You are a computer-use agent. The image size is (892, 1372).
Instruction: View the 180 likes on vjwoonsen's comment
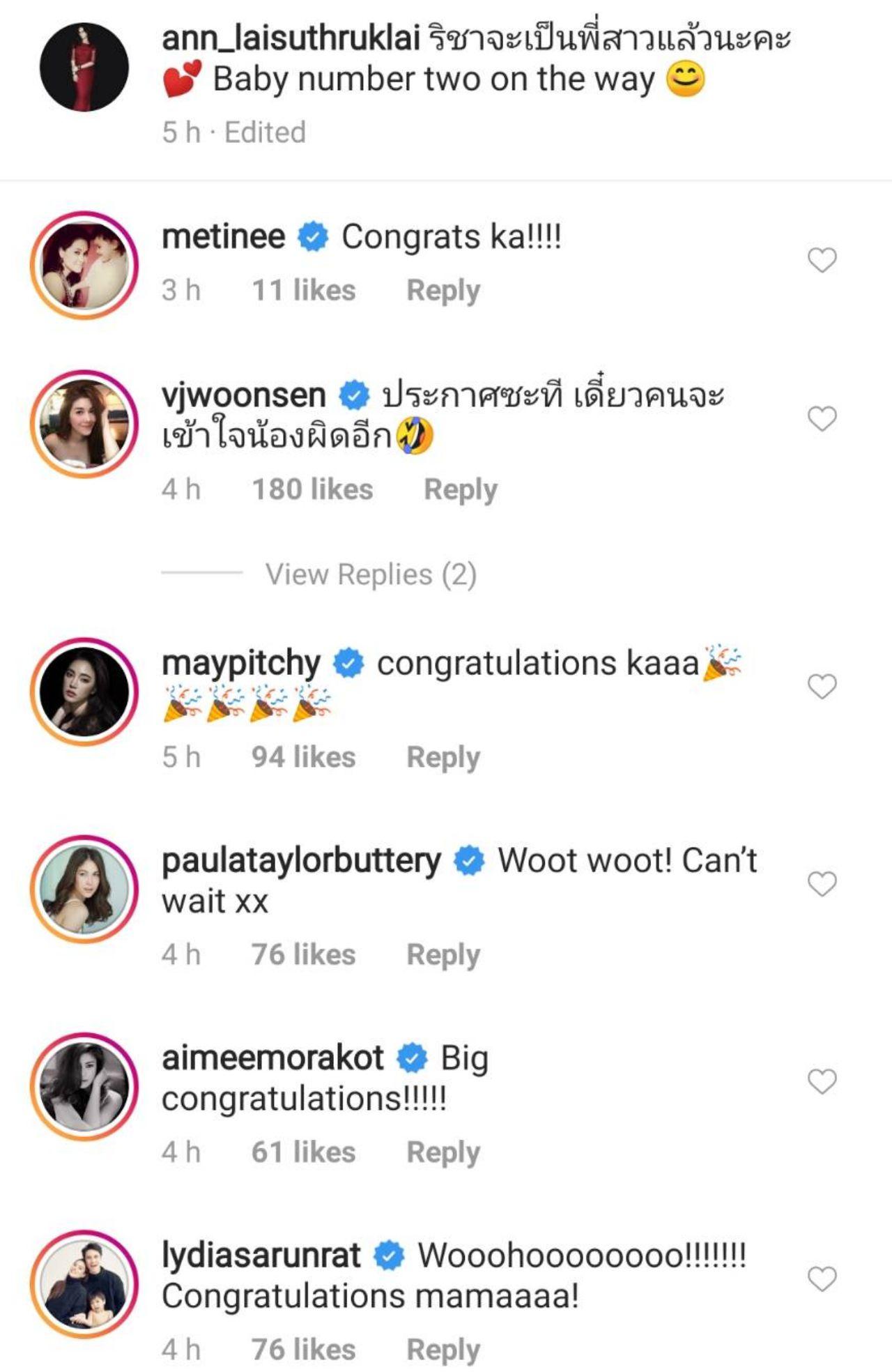point(312,489)
